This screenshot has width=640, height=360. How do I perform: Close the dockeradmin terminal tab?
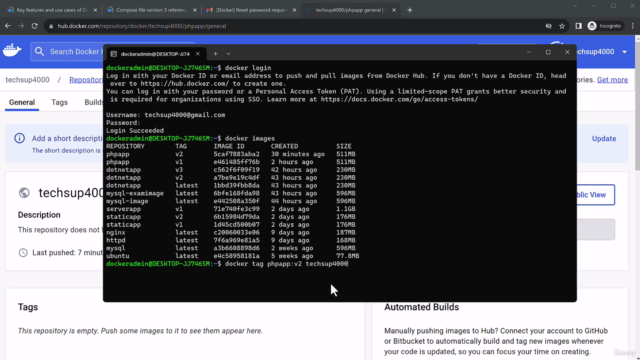198,54
